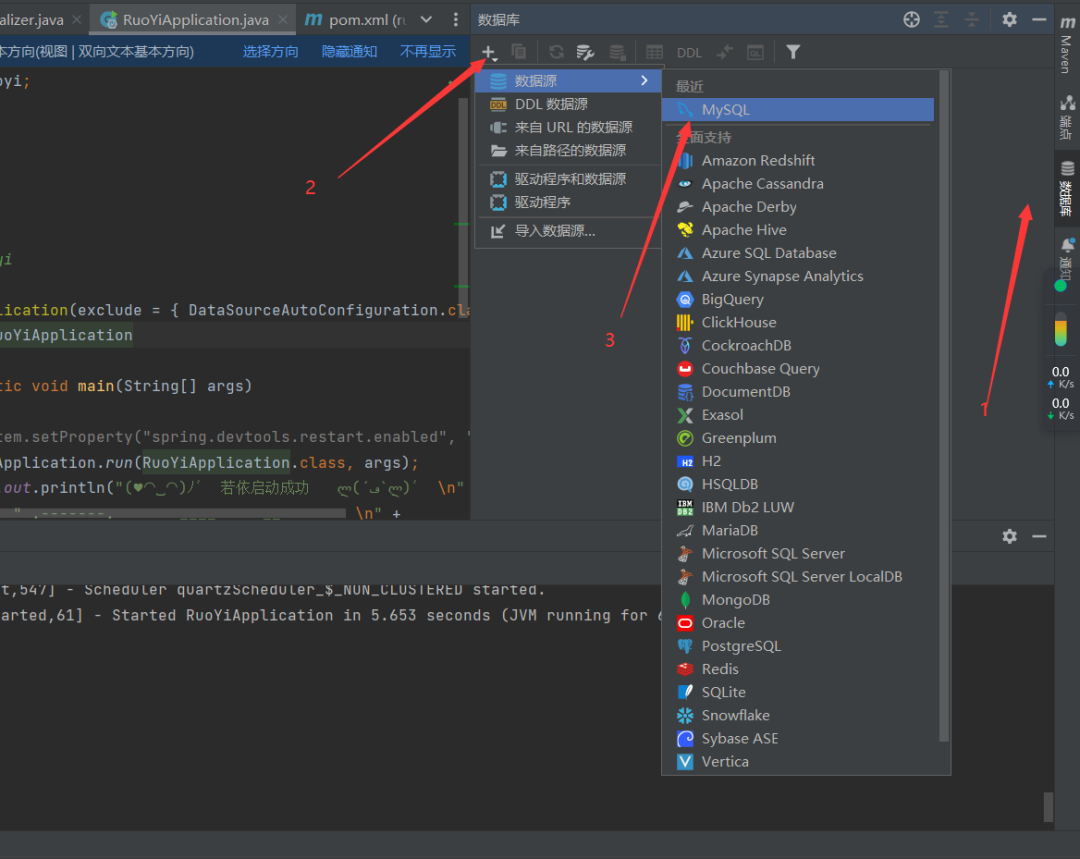Open datasource properties wrench icon

585,52
